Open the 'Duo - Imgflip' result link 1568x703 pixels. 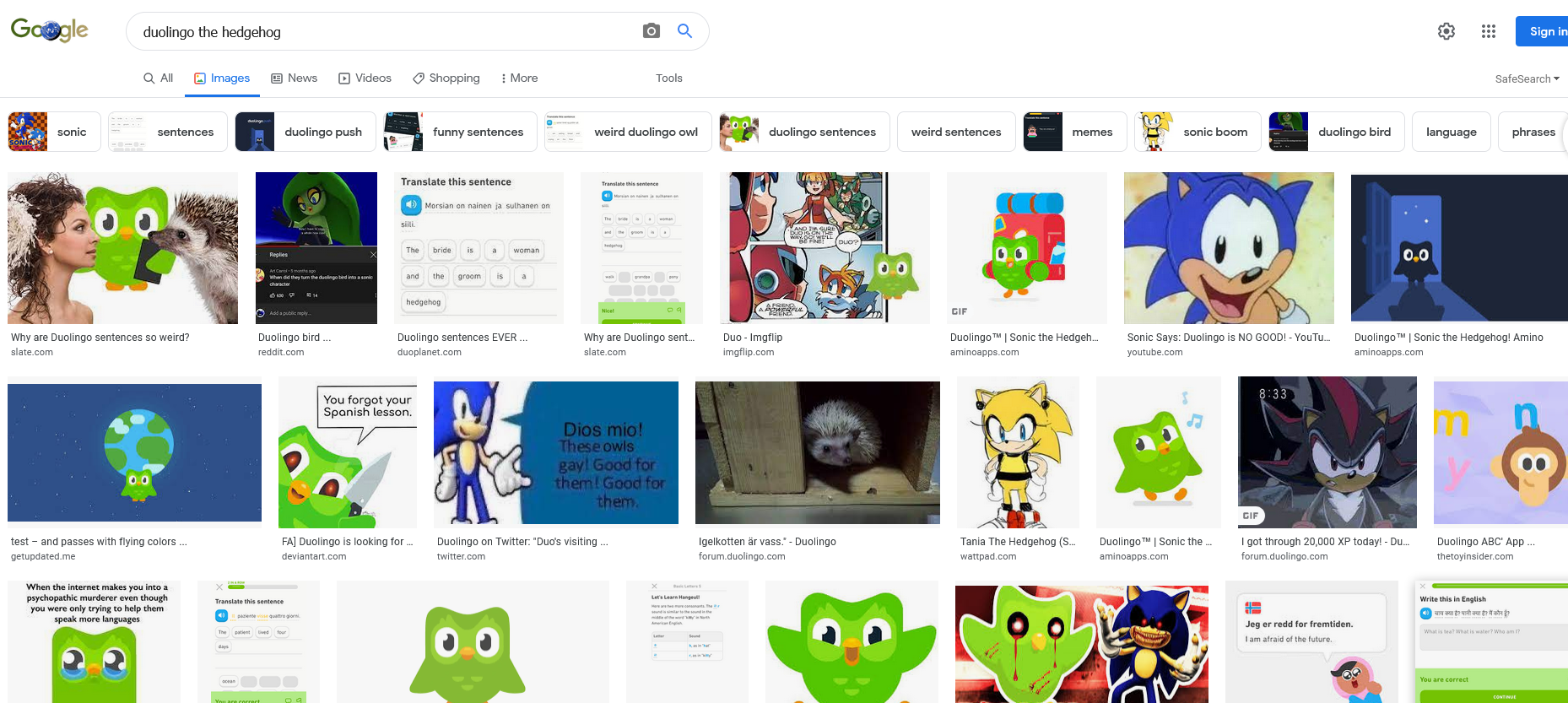pos(753,338)
